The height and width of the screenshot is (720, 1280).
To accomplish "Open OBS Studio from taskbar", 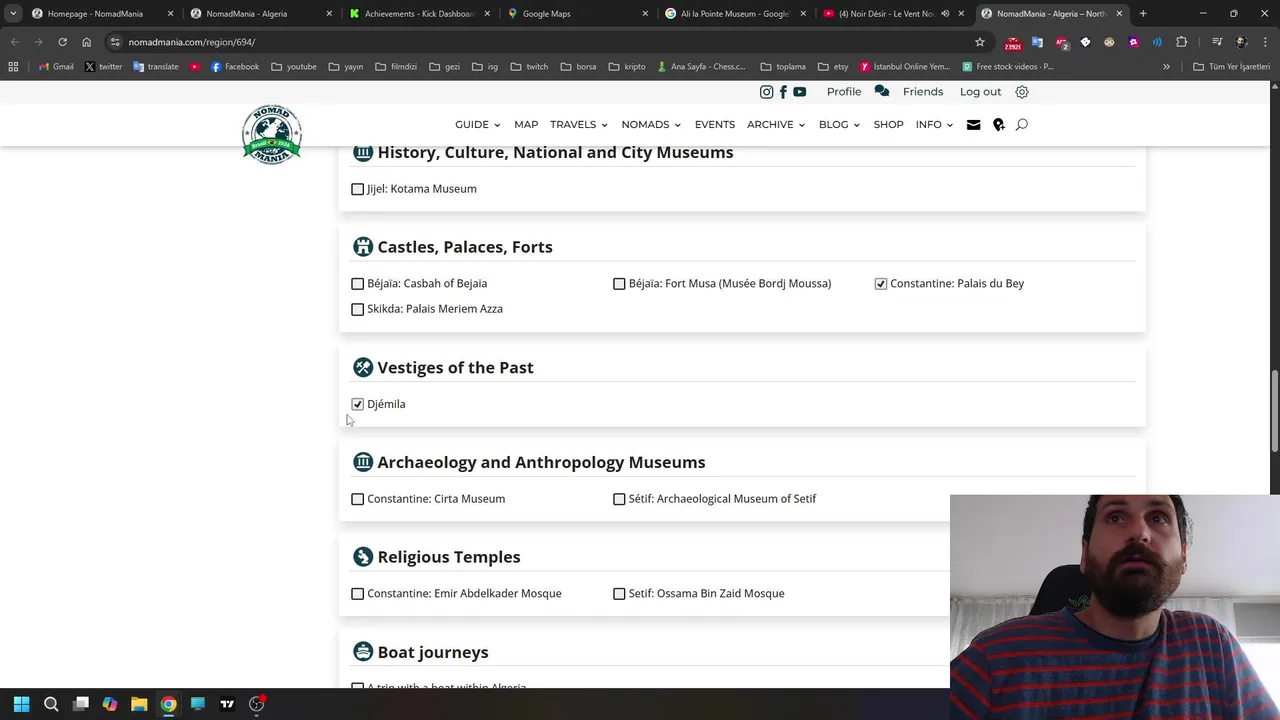I will [x=256, y=704].
